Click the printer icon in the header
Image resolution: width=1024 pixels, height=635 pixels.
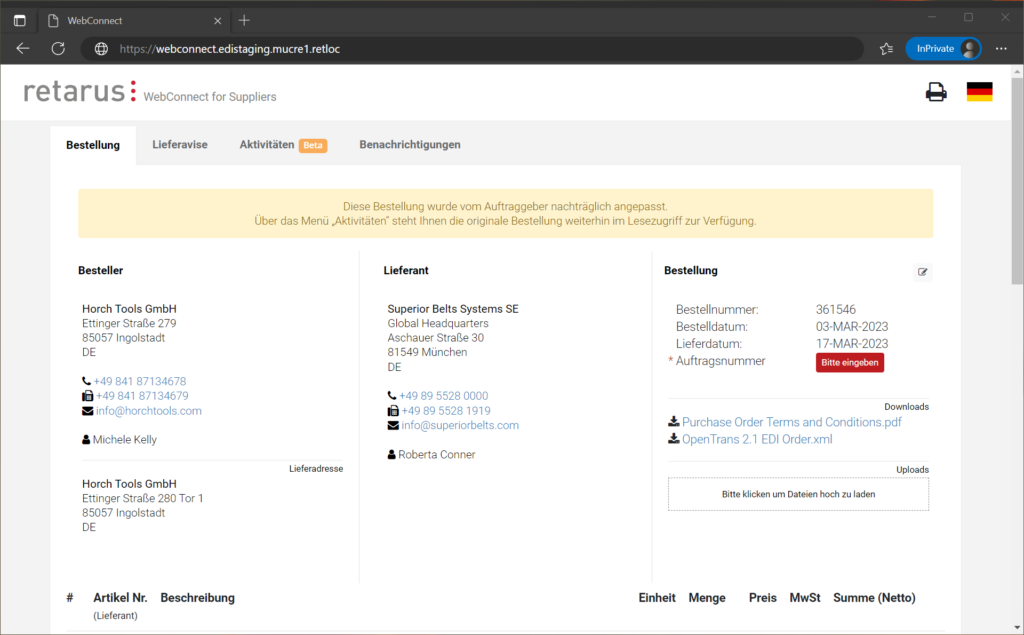(x=936, y=92)
